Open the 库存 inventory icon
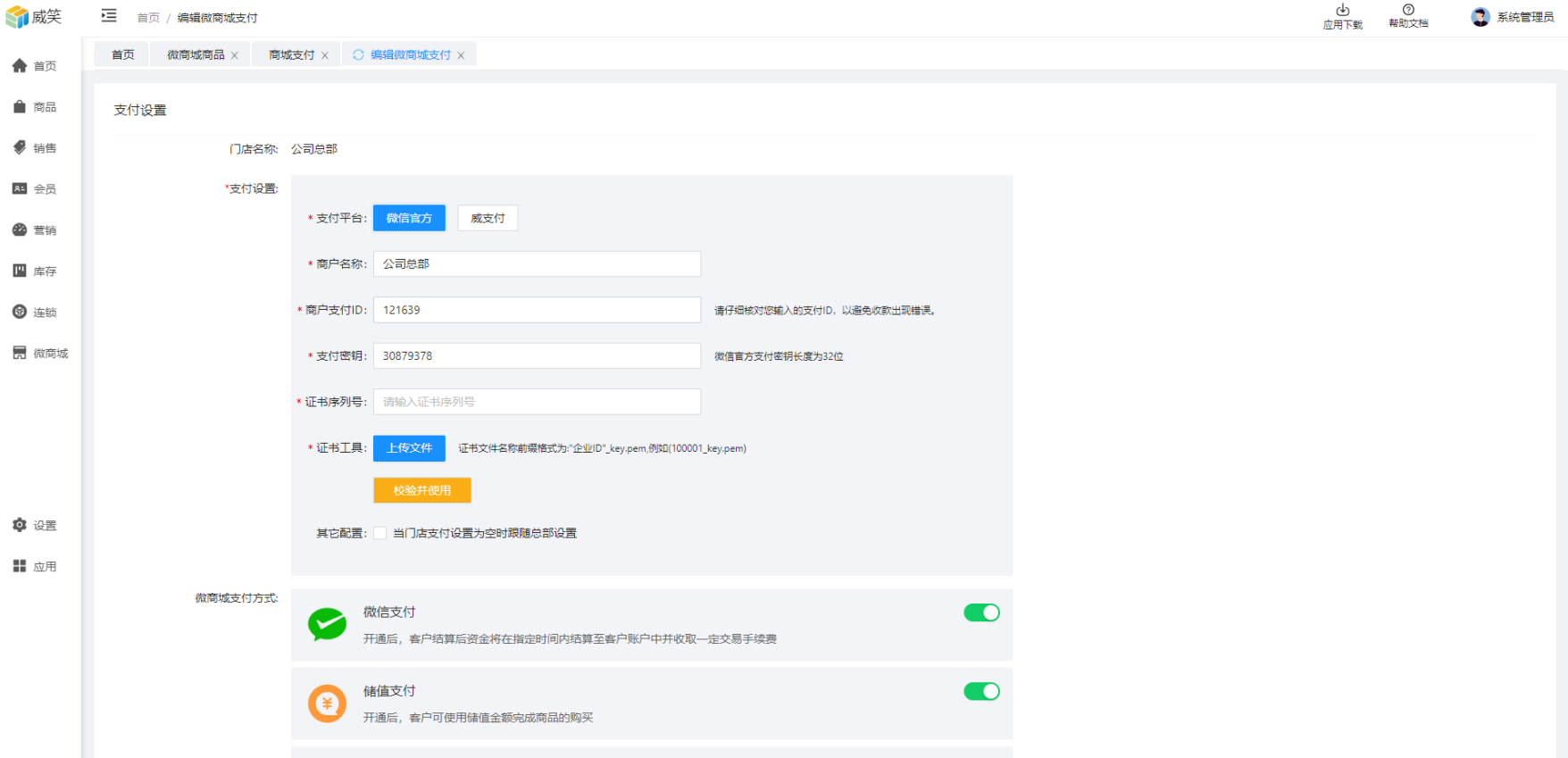 (x=20, y=271)
